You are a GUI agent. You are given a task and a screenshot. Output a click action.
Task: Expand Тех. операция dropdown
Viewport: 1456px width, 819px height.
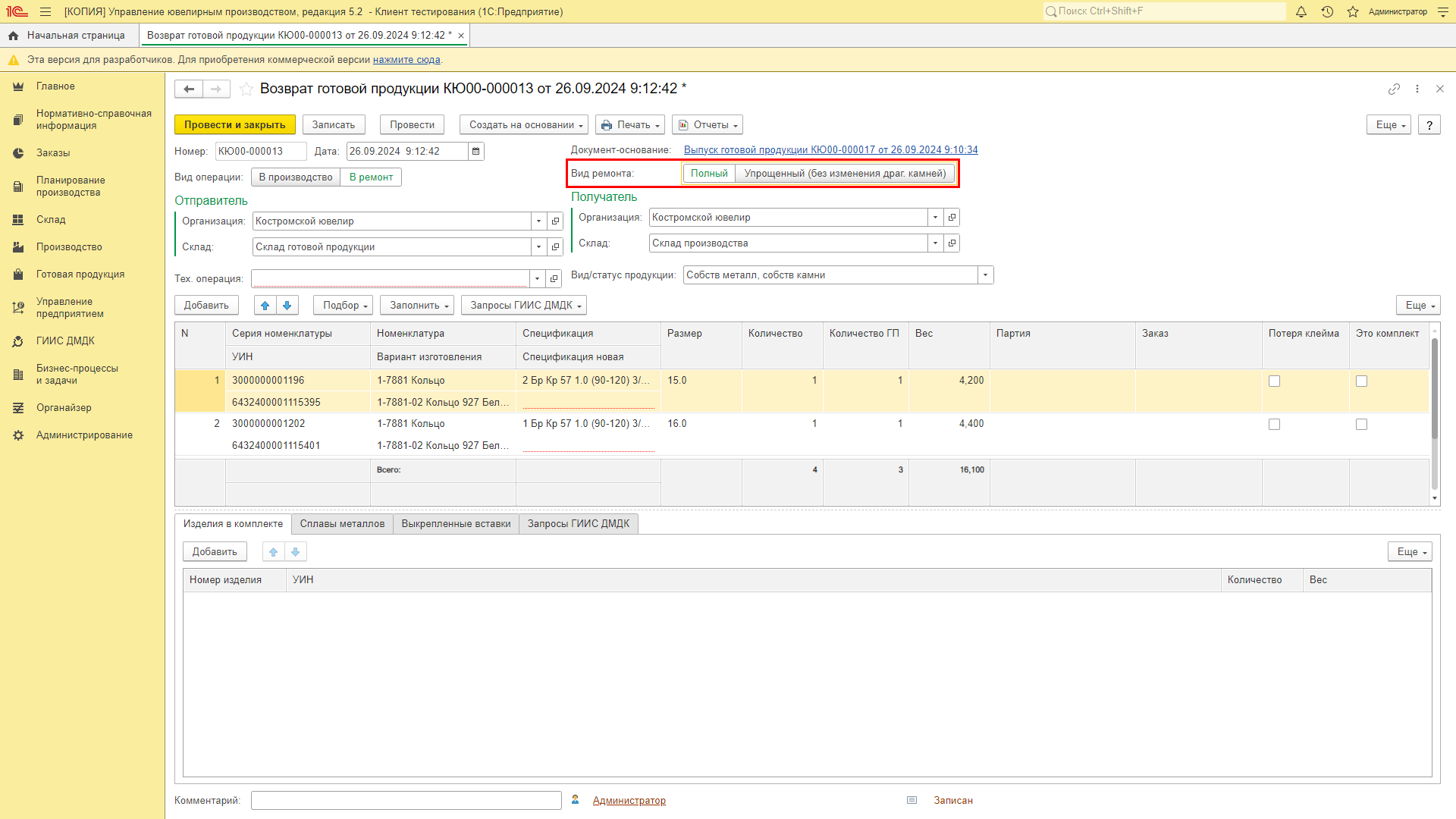(537, 279)
